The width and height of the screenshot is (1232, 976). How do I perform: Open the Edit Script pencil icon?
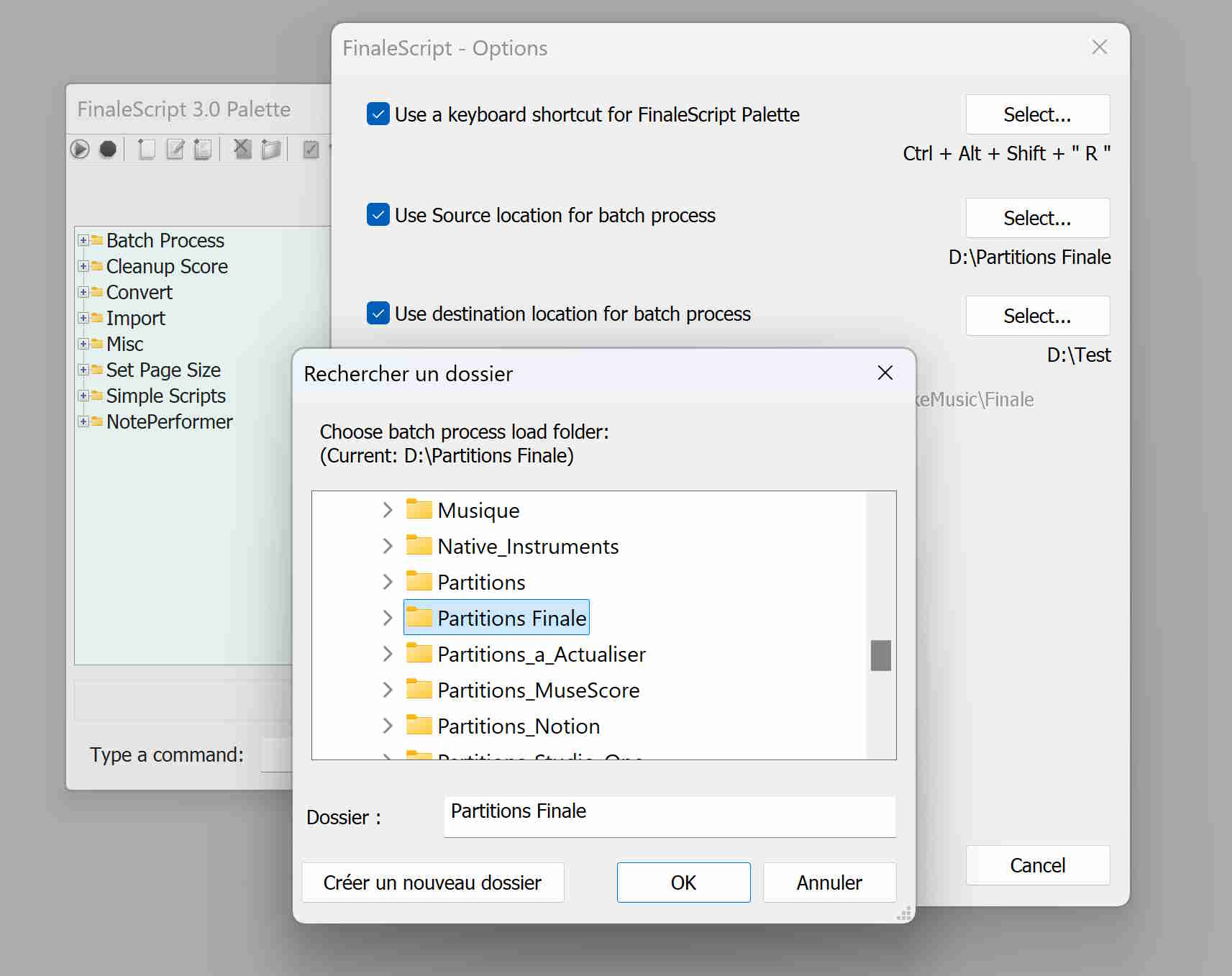pos(175,149)
